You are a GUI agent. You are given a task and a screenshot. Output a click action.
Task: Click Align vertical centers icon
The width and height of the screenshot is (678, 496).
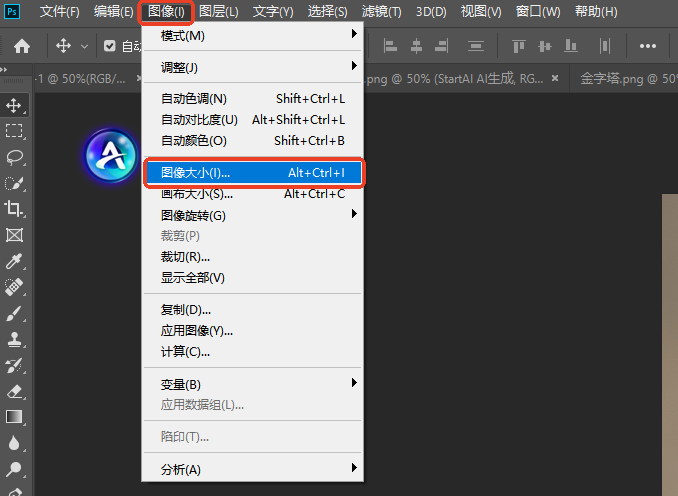(545, 46)
